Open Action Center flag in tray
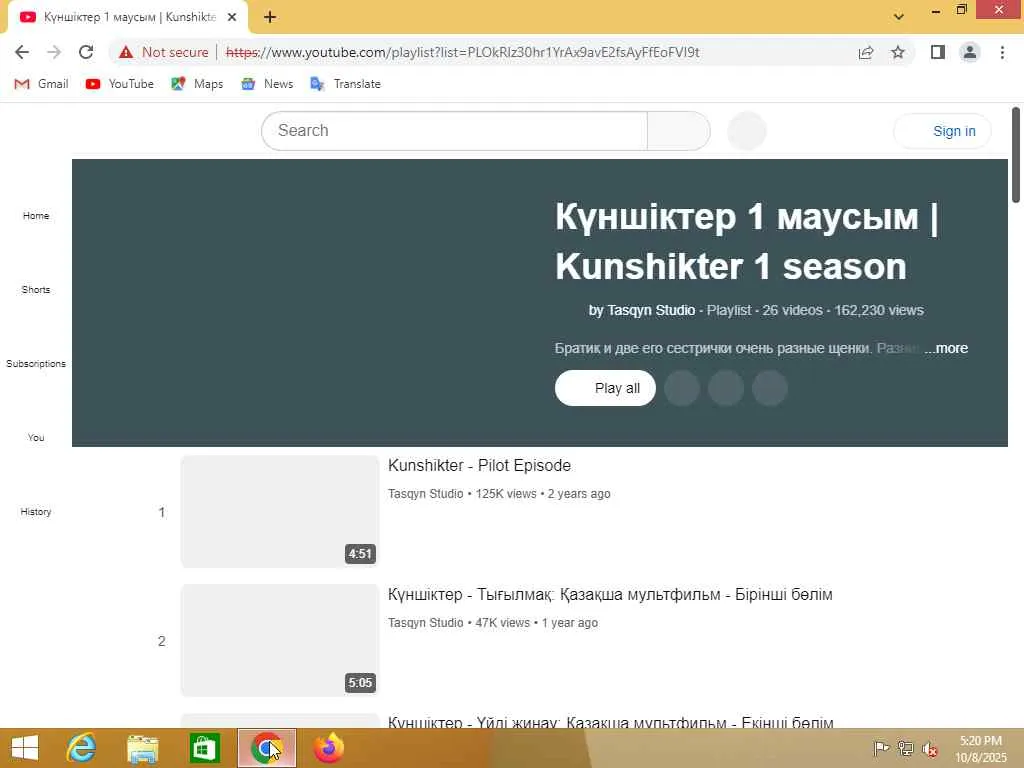The image size is (1024, 768). click(x=881, y=748)
